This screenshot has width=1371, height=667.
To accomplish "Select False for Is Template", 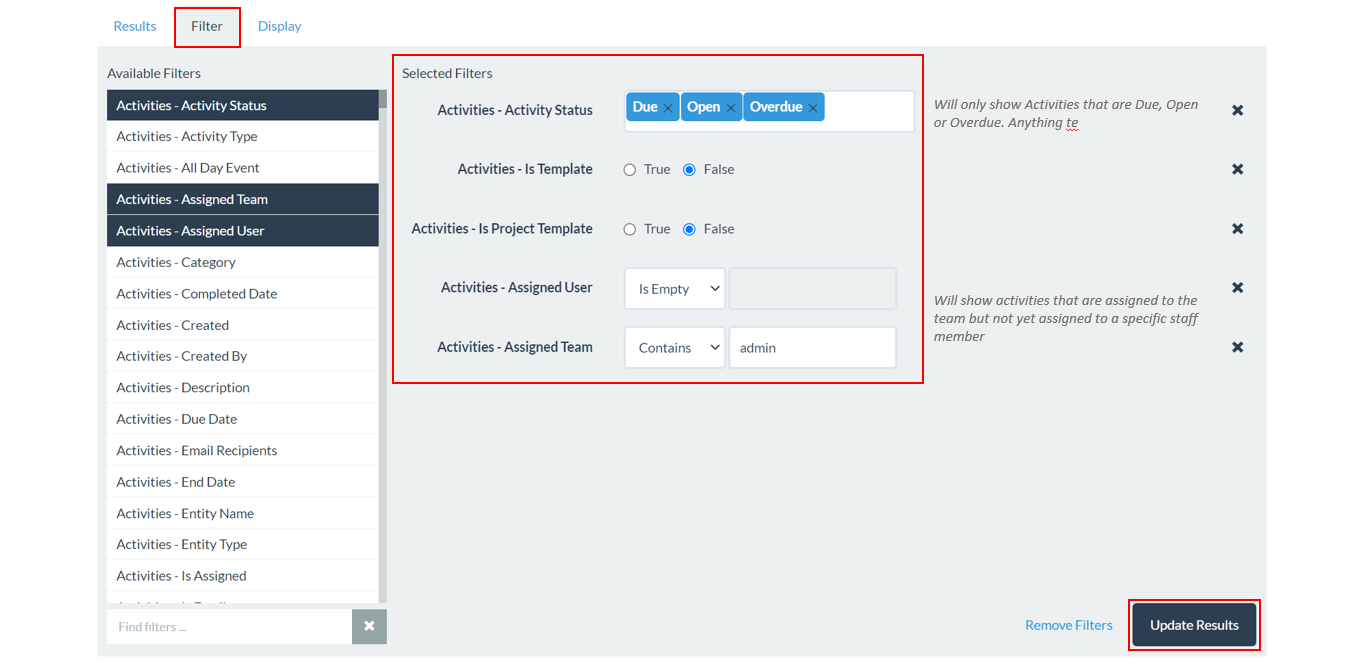I will [x=689, y=170].
